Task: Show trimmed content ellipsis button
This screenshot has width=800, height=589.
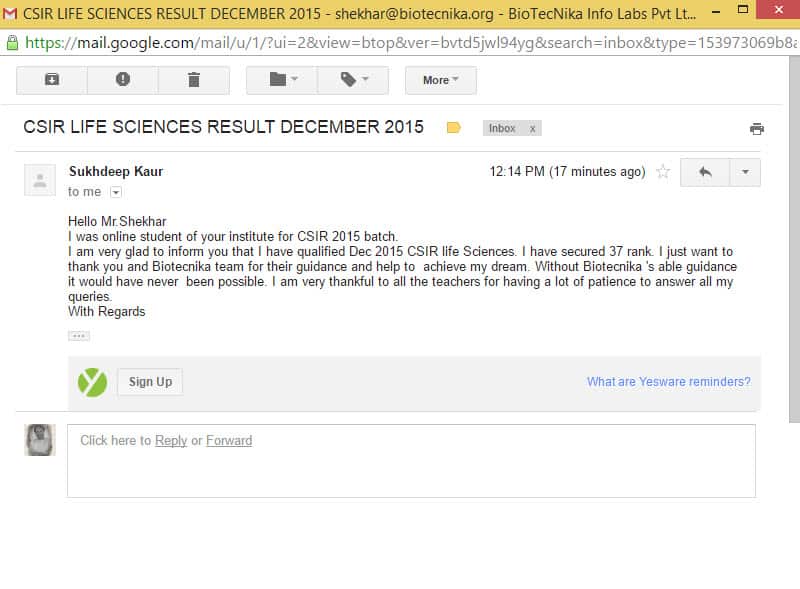Action: (x=79, y=336)
